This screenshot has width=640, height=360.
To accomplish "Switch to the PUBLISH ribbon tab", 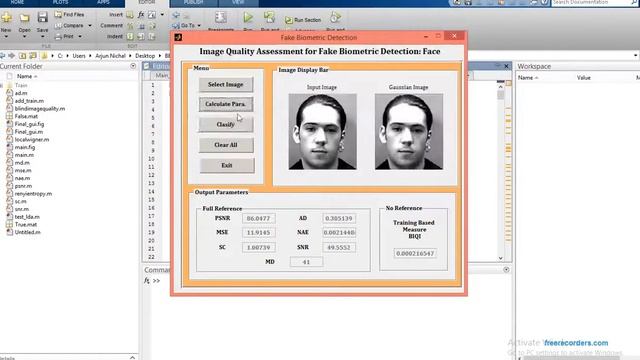I will pos(193,2).
